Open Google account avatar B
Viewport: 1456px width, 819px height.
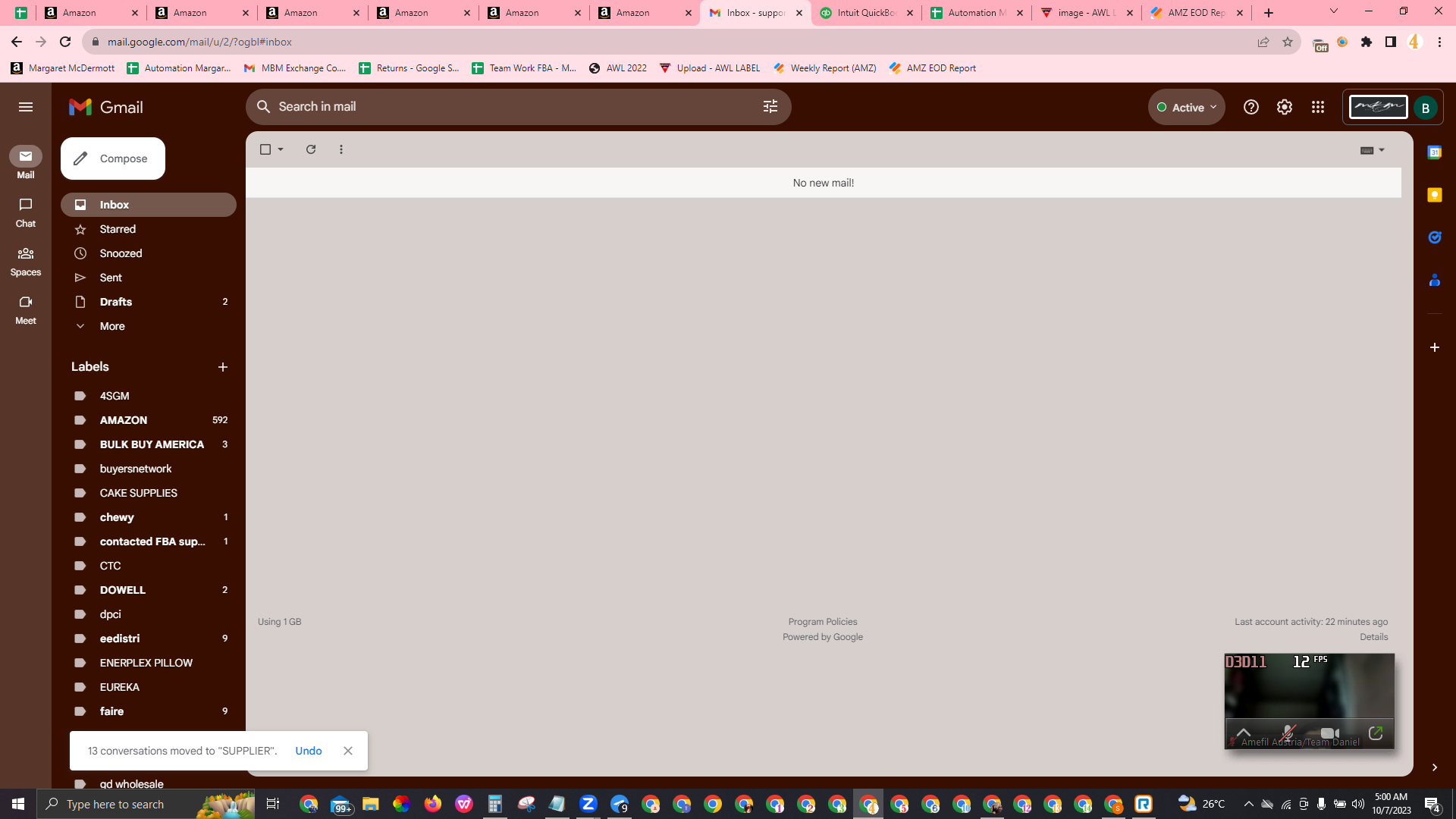click(1426, 108)
